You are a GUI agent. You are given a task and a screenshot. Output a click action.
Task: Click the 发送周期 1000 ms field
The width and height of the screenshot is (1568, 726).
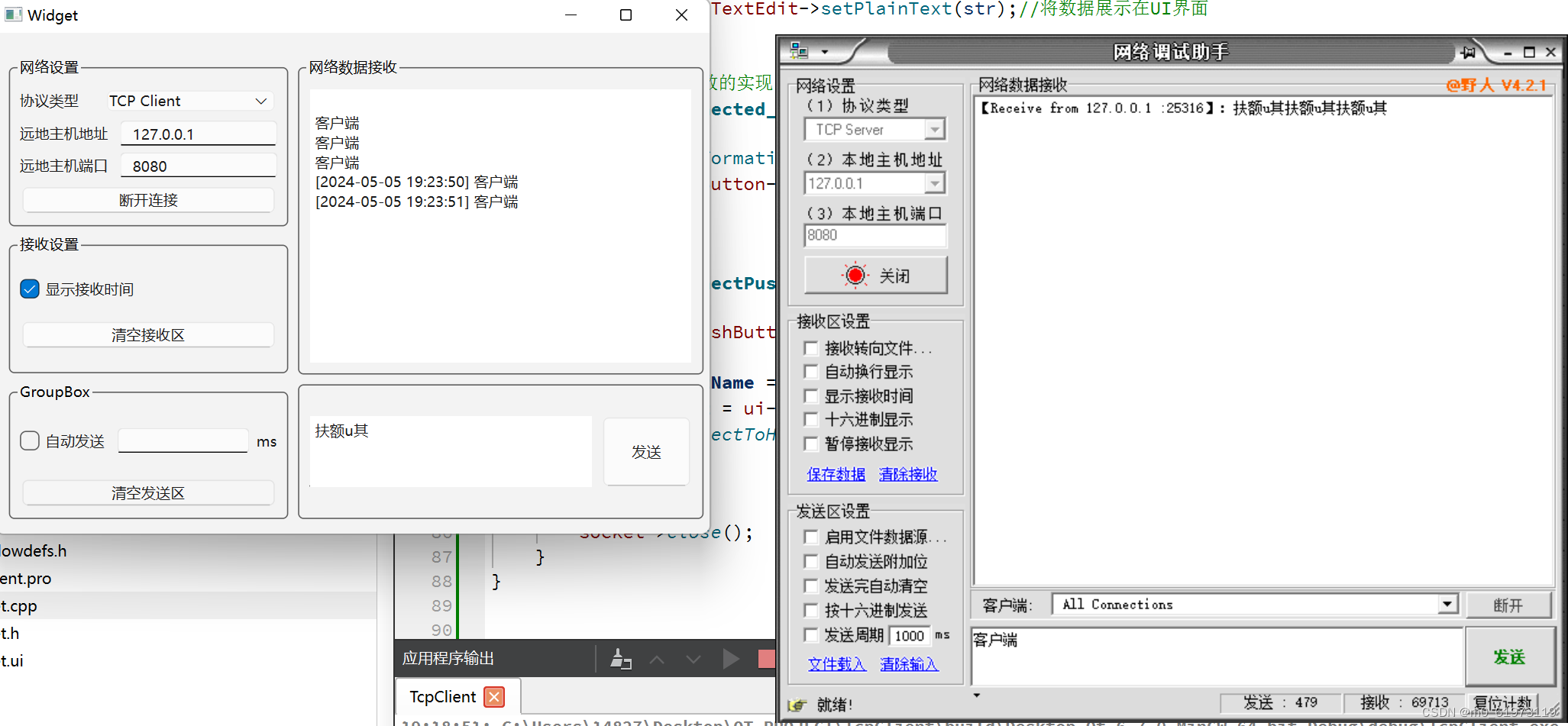coord(910,636)
